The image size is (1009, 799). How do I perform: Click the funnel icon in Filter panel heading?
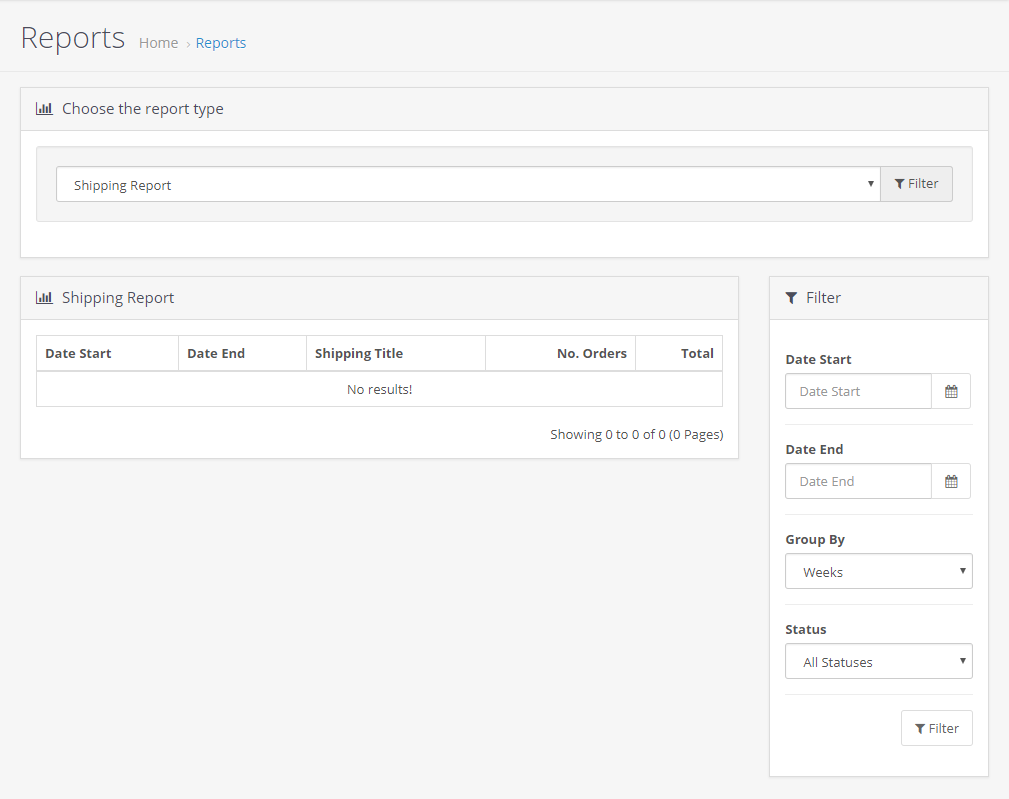[x=791, y=298]
